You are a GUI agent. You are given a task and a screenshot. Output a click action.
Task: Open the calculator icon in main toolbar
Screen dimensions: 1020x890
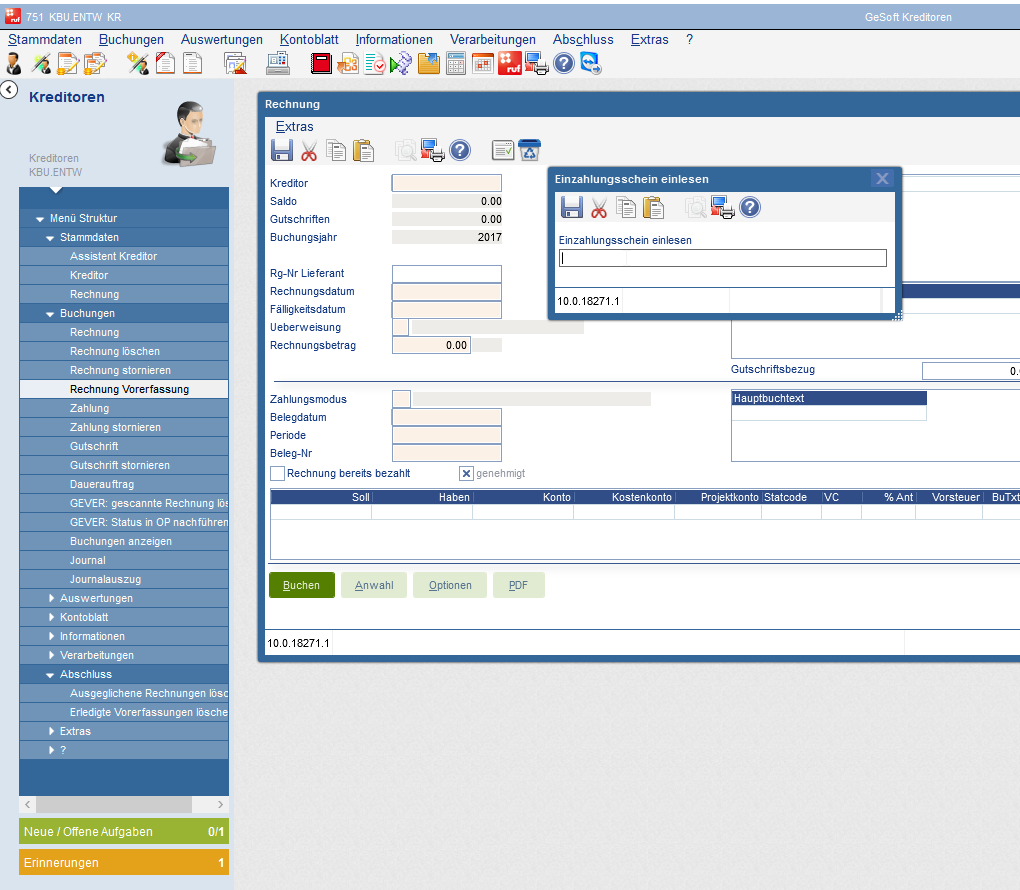[456, 64]
